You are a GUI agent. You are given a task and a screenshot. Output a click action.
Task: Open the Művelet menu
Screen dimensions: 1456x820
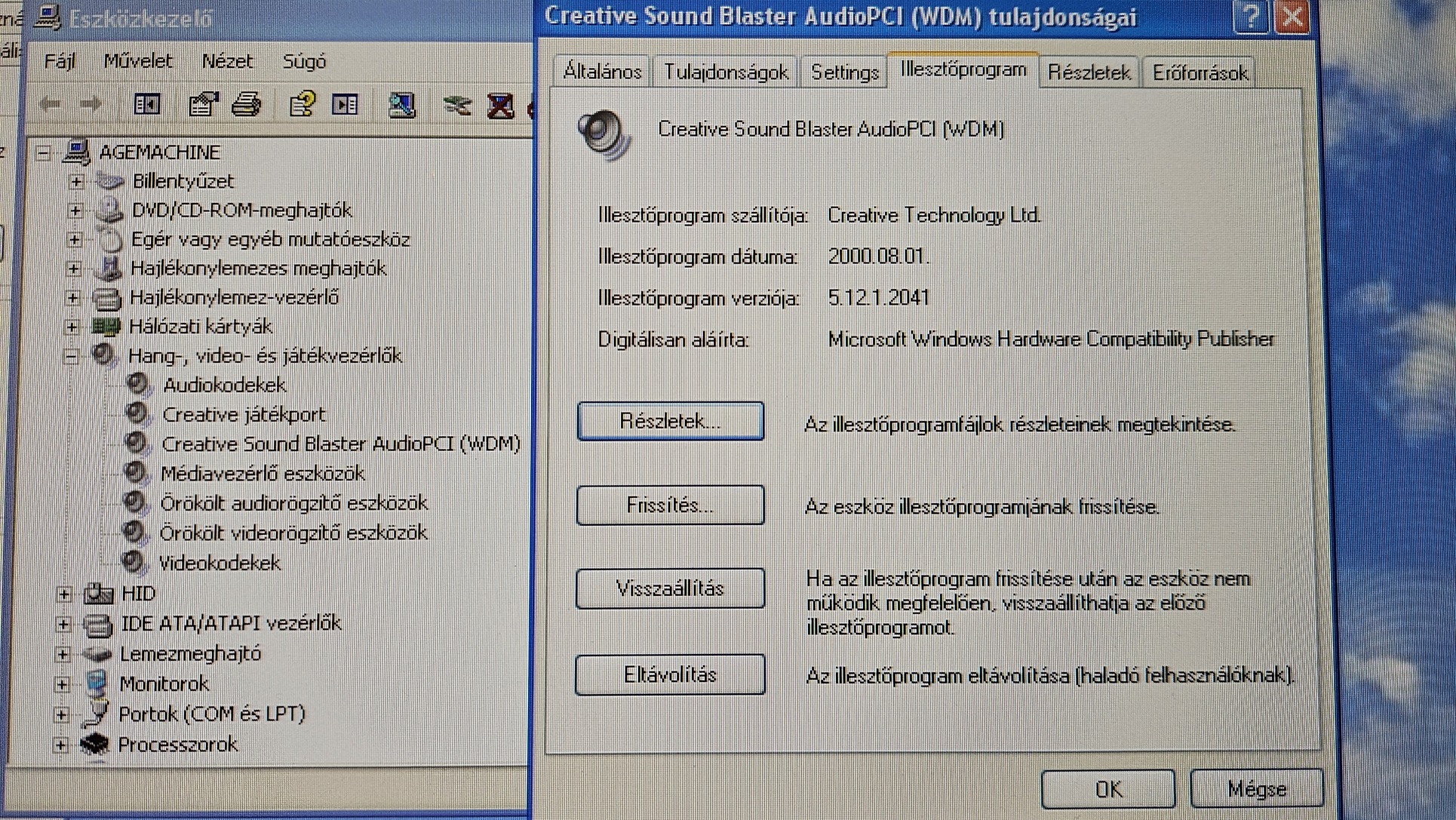[137, 61]
